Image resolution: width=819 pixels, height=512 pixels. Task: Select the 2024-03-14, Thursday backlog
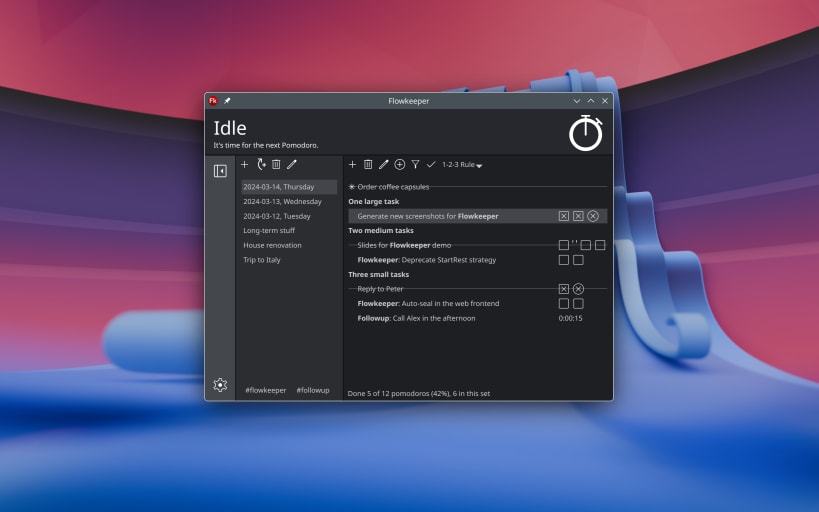289,187
